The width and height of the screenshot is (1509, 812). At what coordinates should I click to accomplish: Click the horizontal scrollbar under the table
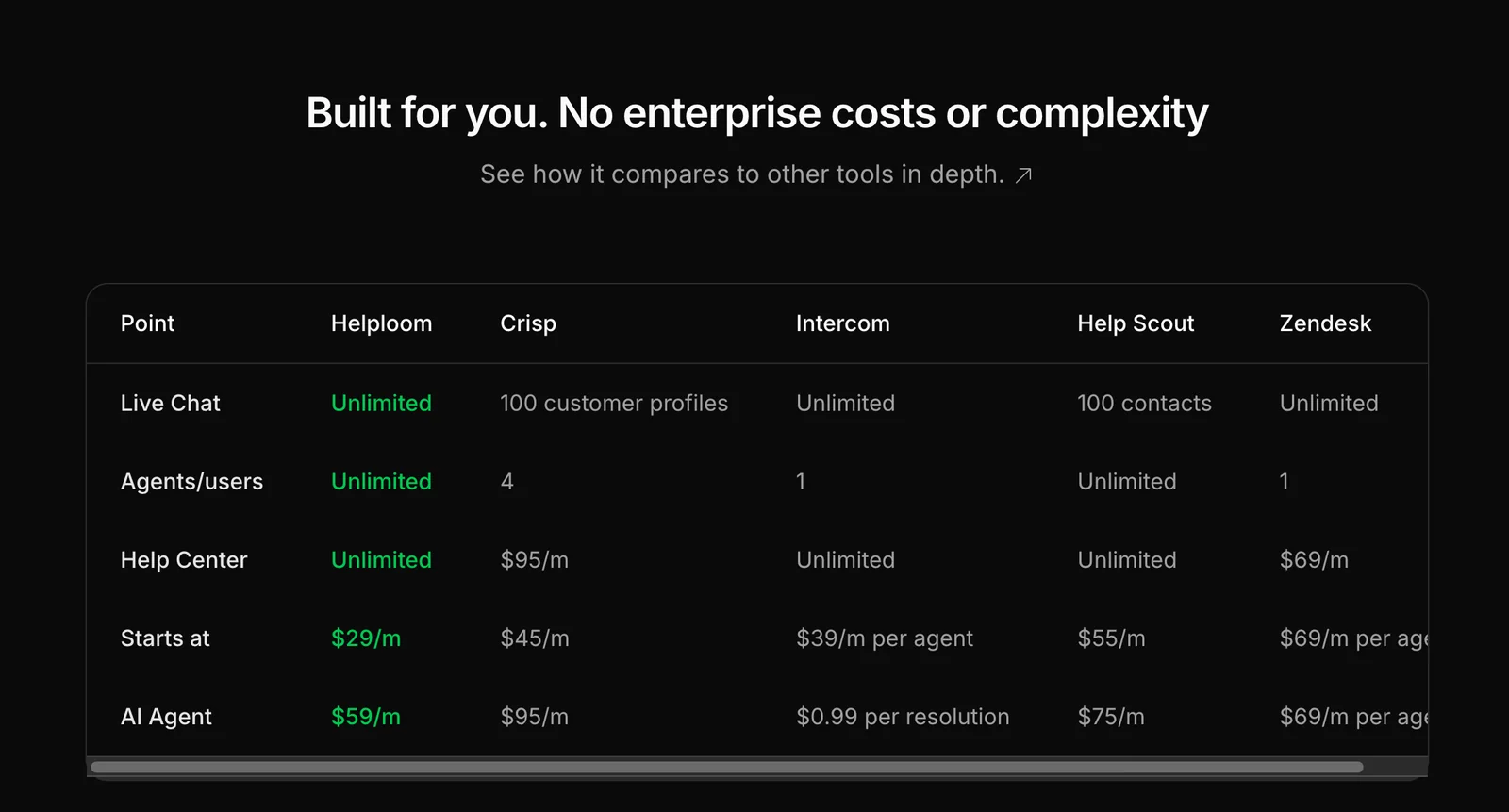[x=726, y=767]
